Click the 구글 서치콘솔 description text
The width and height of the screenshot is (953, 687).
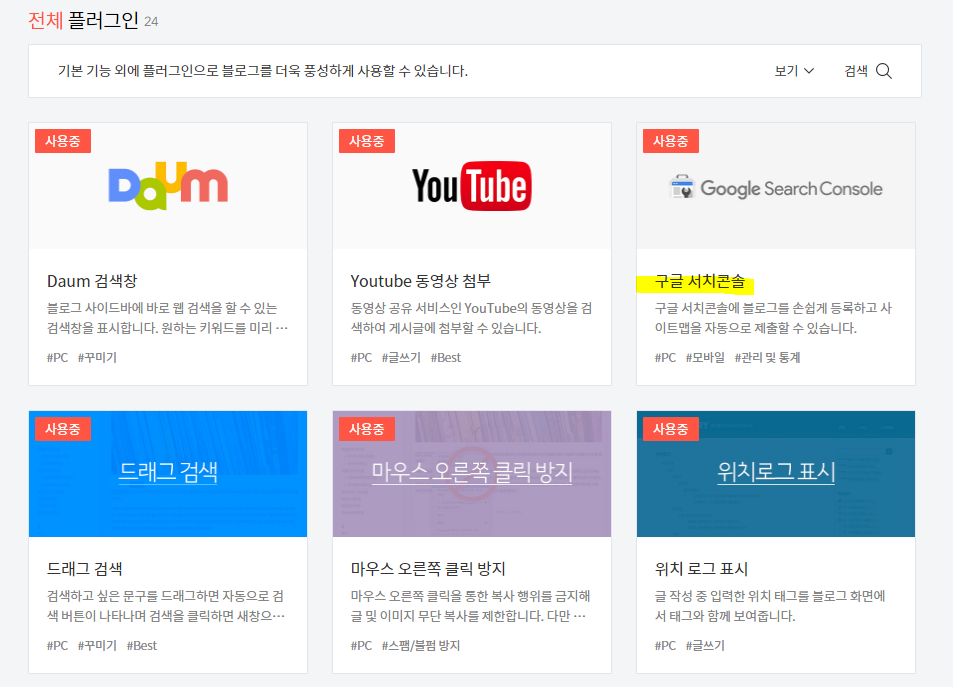pos(773,318)
